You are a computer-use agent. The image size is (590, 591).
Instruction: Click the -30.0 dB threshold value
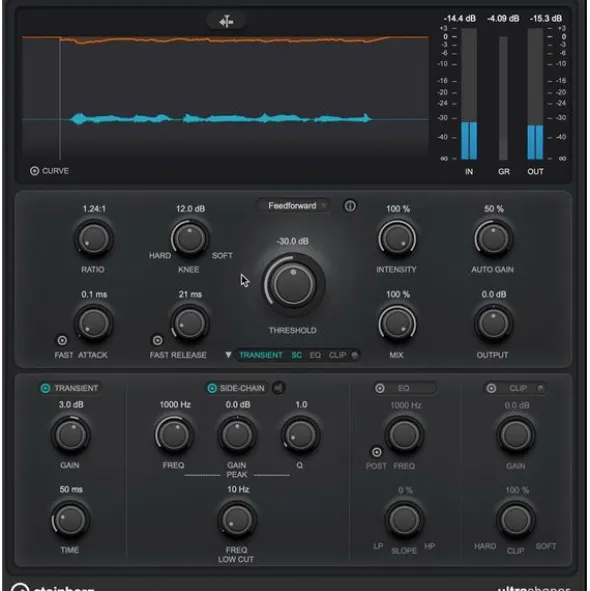[293, 241]
